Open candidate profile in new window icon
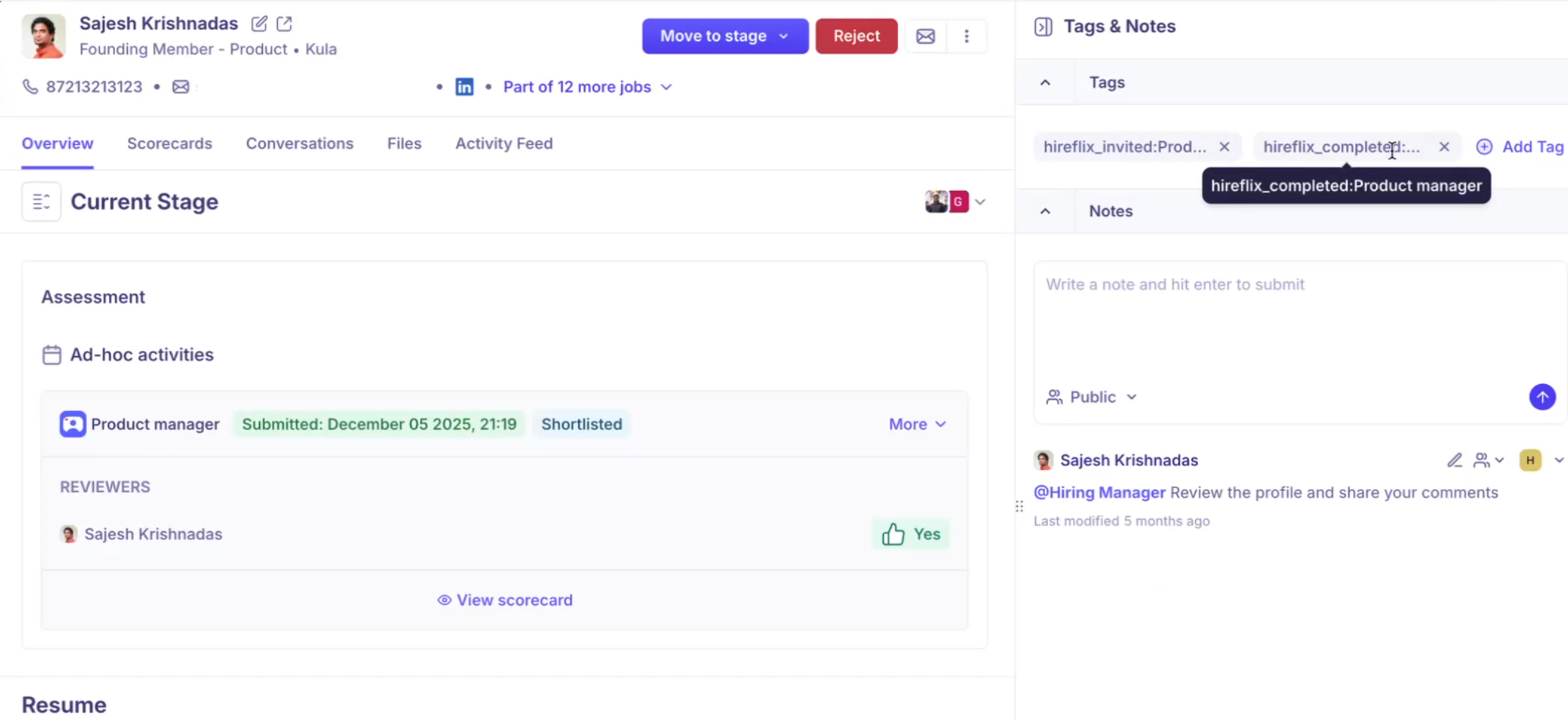The image size is (1568, 720). [x=284, y=24]
